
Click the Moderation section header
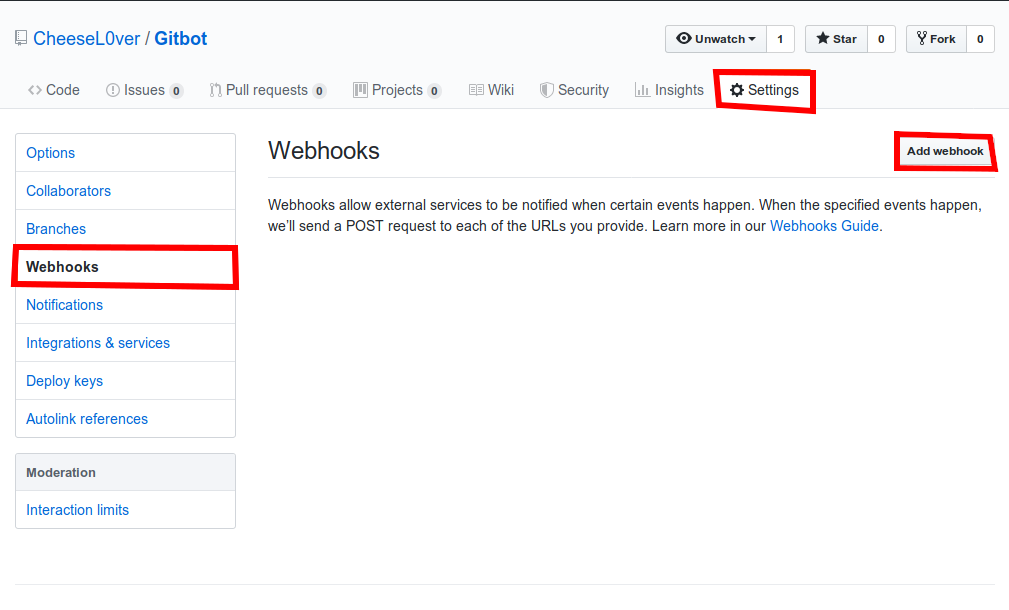tap(125, 472)
